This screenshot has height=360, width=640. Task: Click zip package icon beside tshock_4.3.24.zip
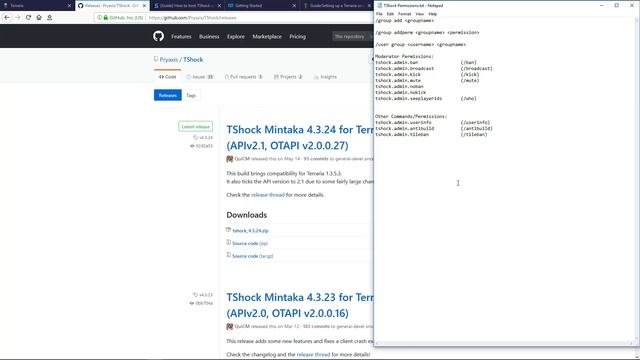click(x=229, y=230)
